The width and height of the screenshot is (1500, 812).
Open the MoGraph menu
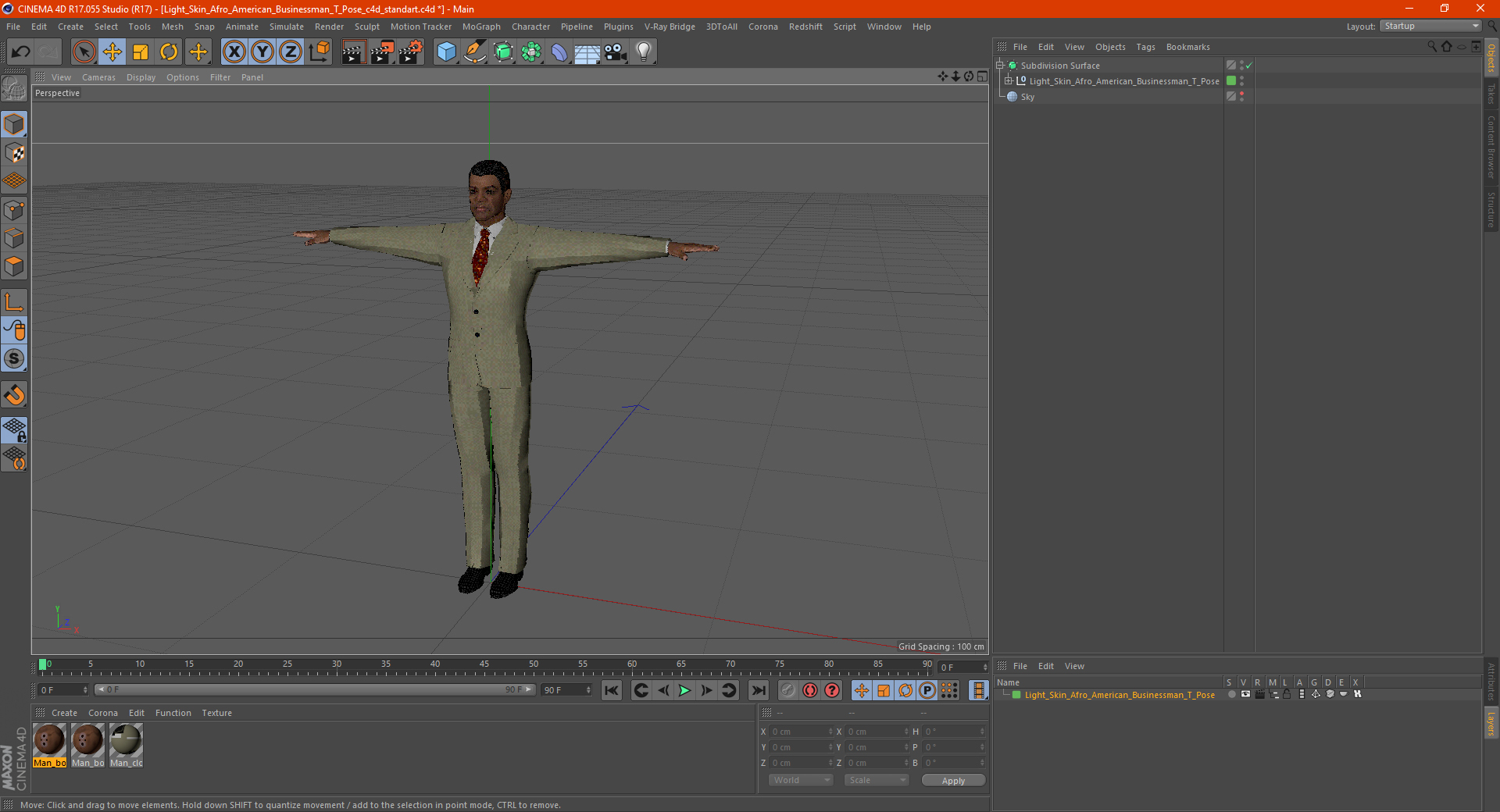tap(481, 27)
